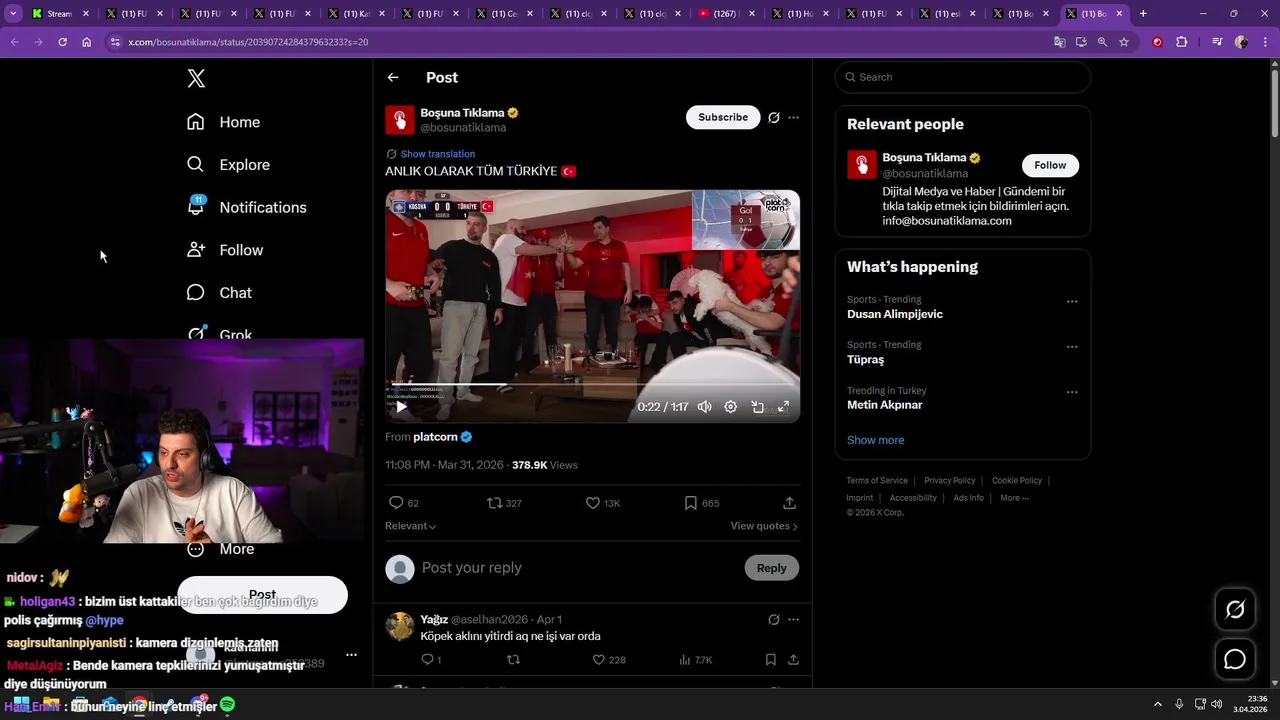Open Chat in the X sidebar
The image size is (1280, 720).
point(220,293)
